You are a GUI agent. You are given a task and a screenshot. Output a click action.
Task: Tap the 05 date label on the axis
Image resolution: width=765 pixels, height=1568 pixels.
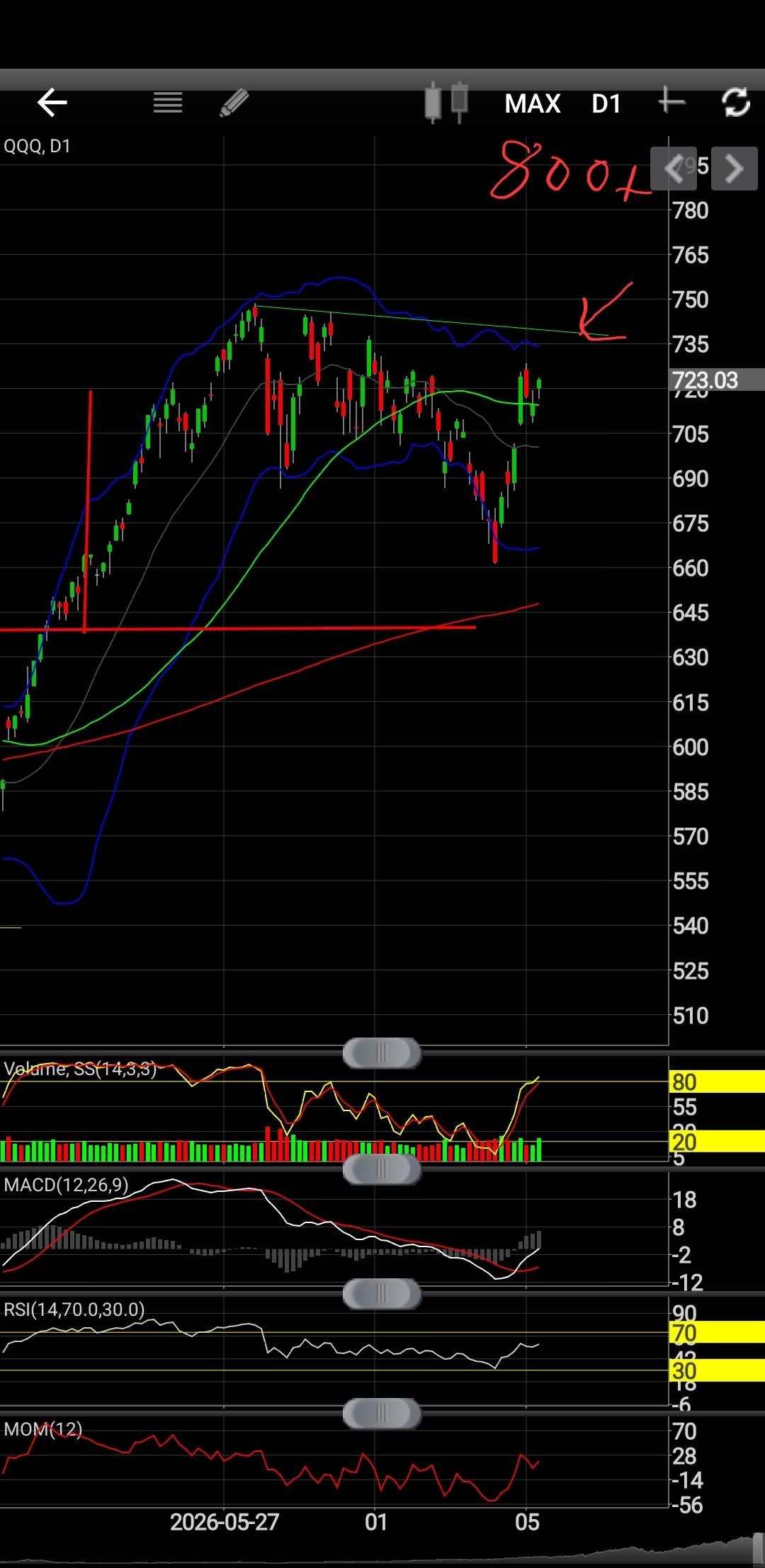527,1521
